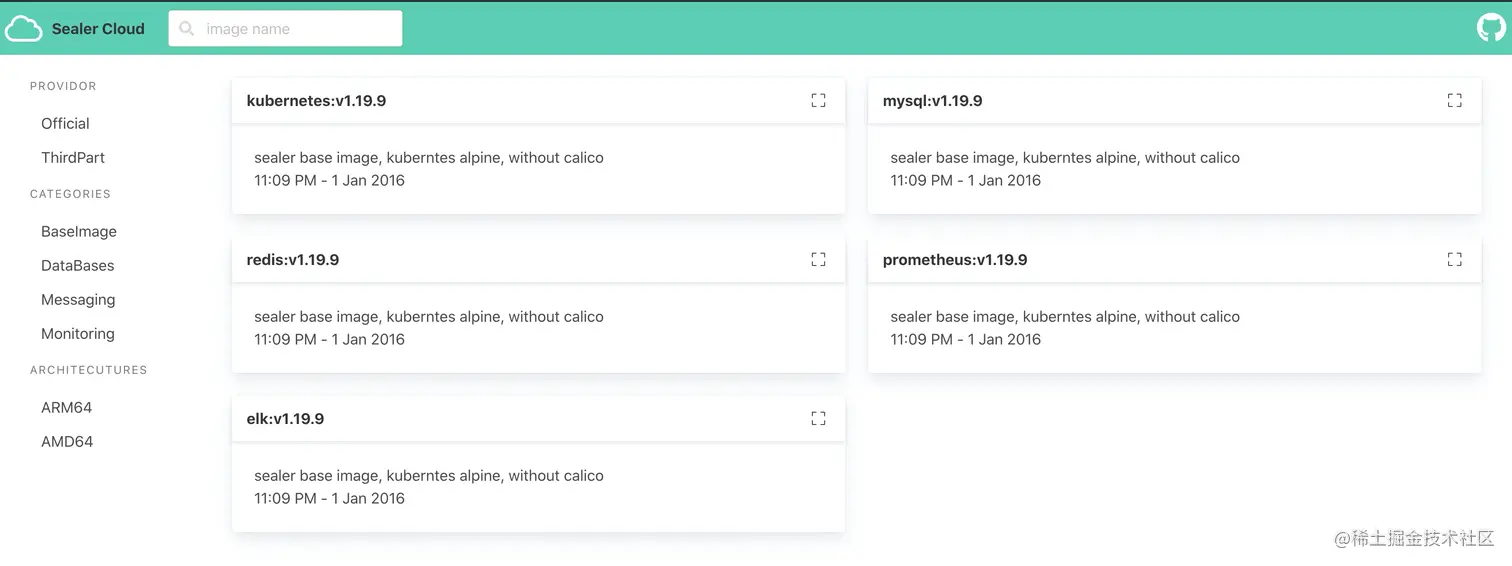Screen dimensions: 1512x566
Task: Click the Sealer Cloud logo icon
Action: pos(24,29)
